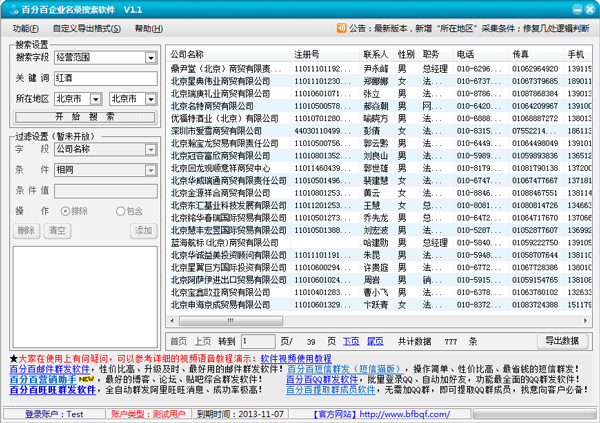Click the 开始搜索 button
600x423 pixels.
[85, 117]
